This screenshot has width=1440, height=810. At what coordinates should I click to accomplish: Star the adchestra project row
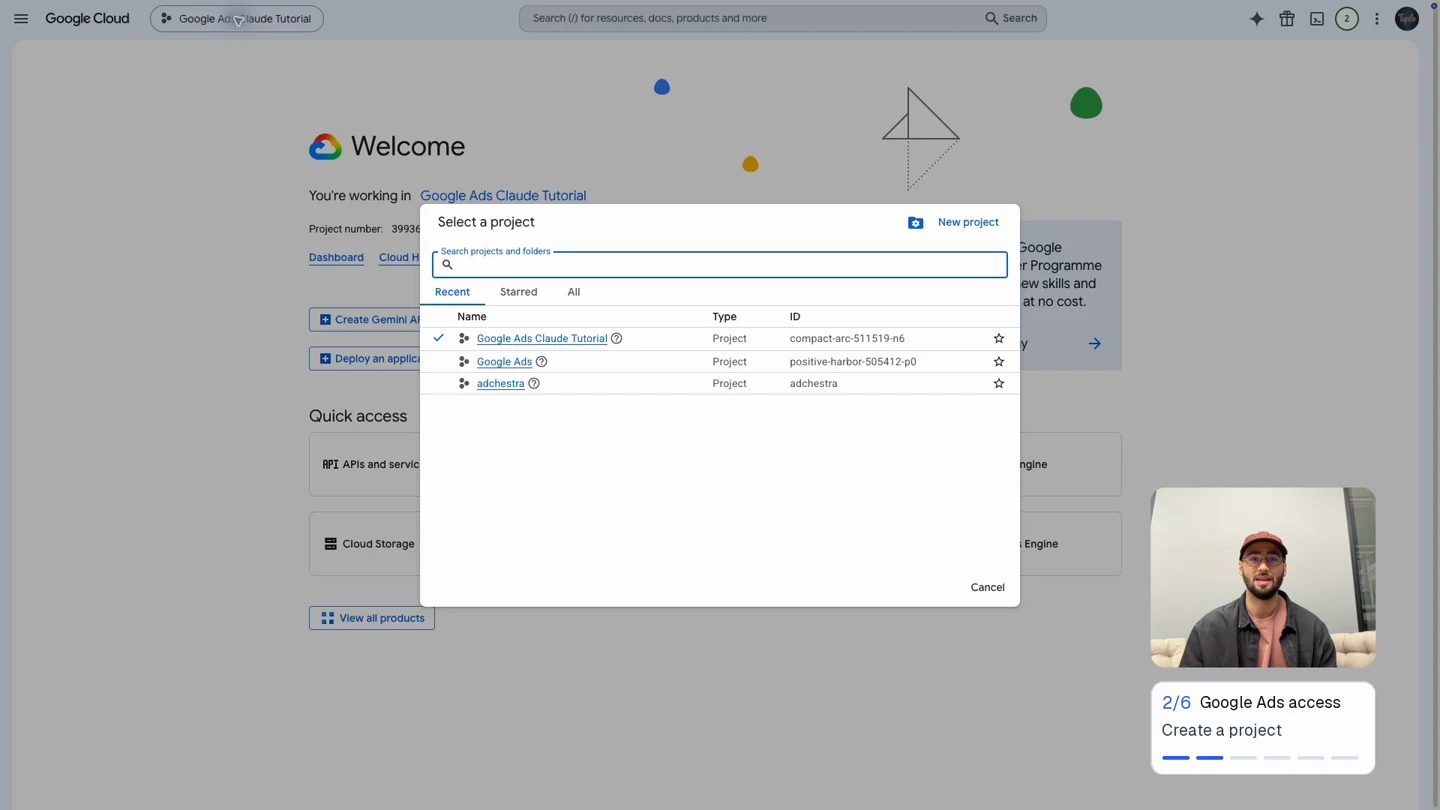click(998, 383)
